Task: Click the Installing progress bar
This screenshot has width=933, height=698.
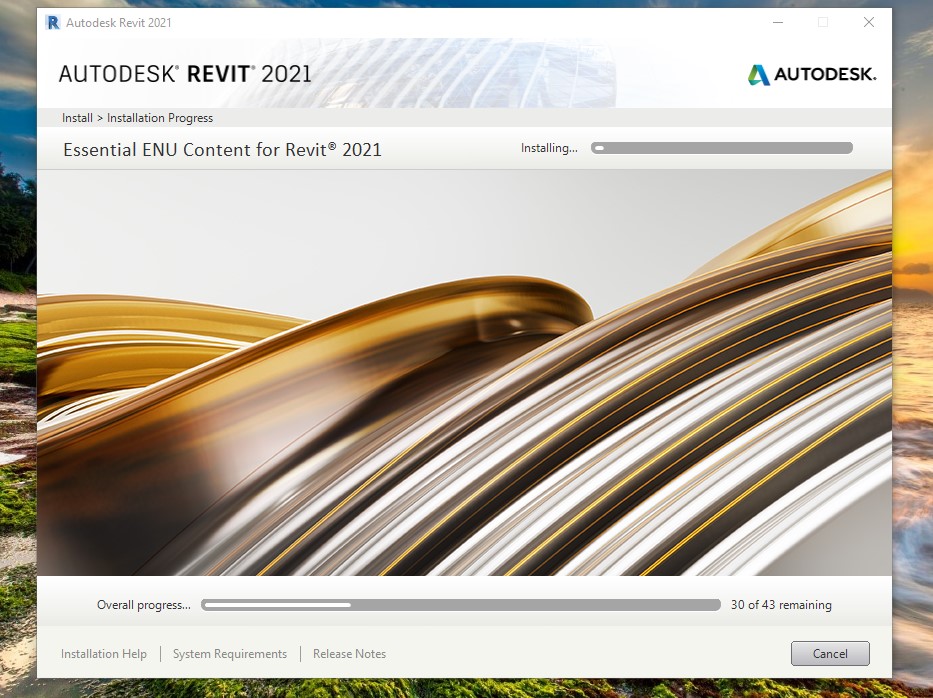Action: tap(721, 147)
